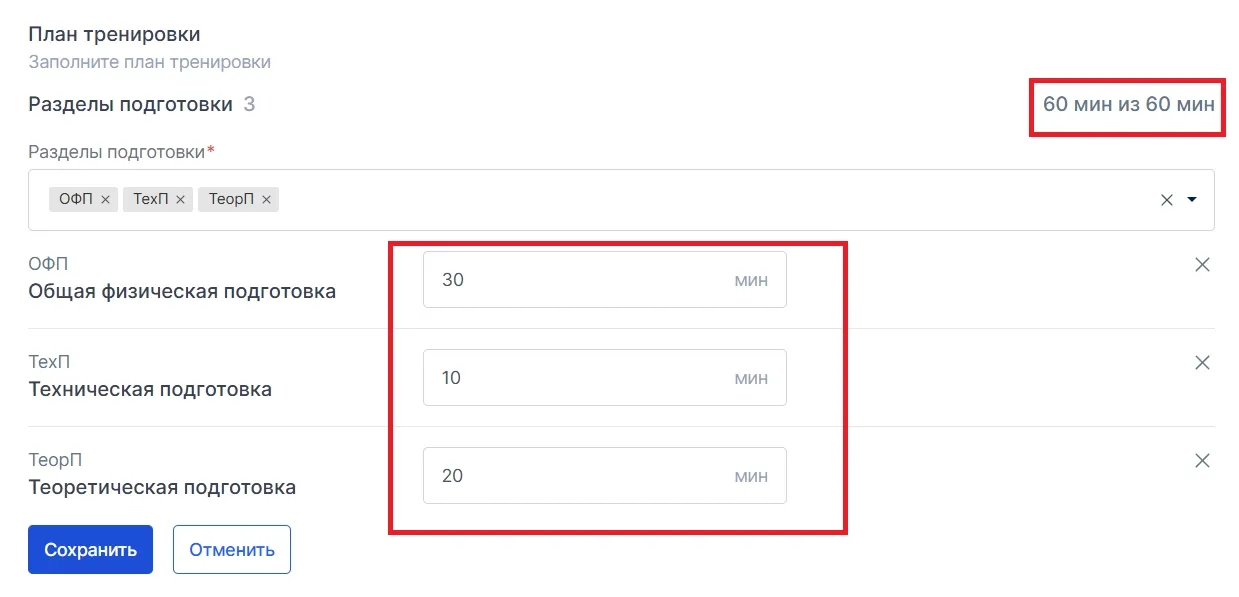Click the ОФП minutes field showing 30
The height and width of the screenshot is (597, 1239).
click(x=604, y=280)
